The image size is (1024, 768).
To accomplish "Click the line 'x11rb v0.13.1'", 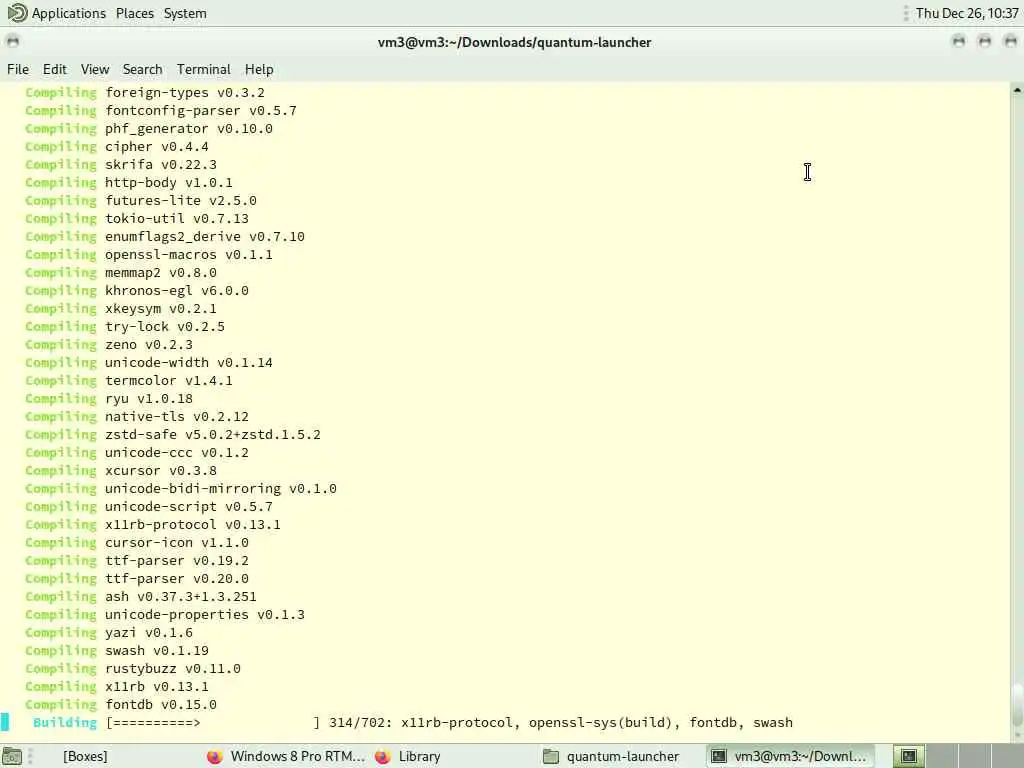I will (157, 687).
